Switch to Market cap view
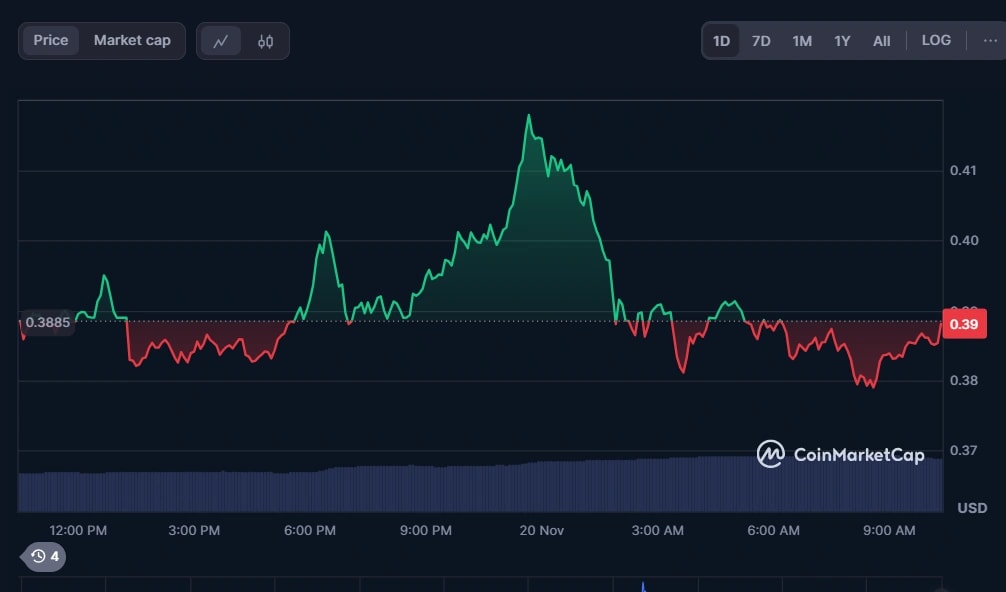 point(131,40)
